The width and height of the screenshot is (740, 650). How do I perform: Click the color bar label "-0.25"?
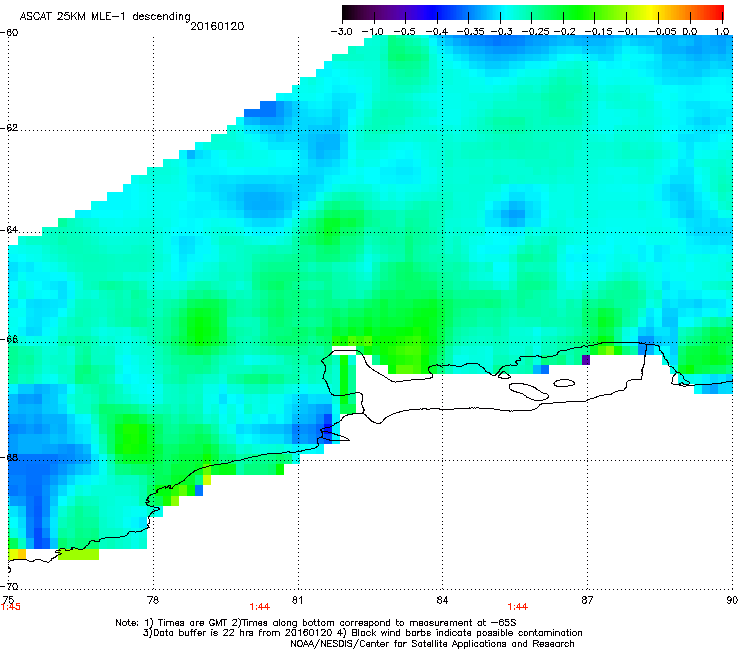535,32
